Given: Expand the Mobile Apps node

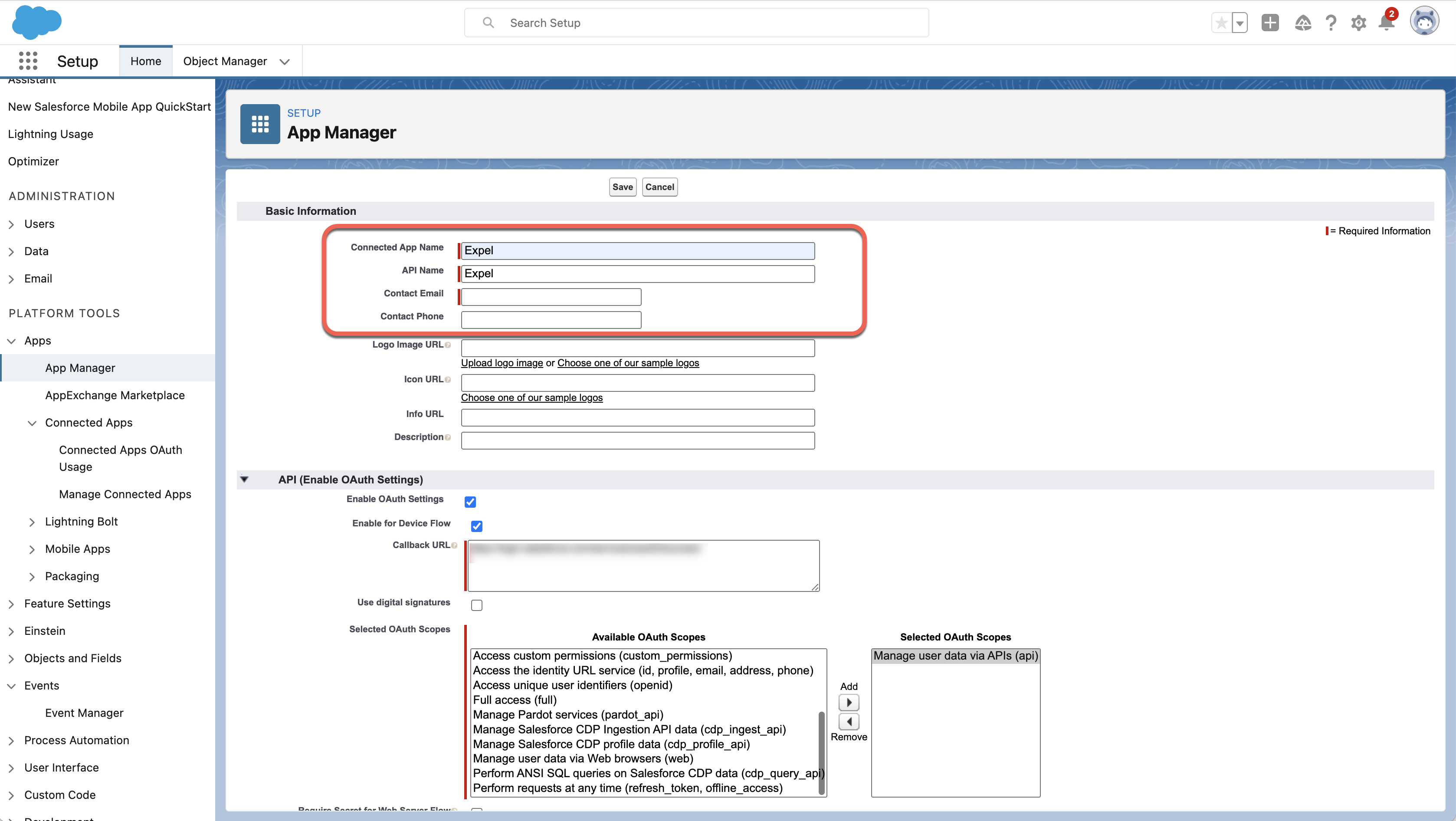Looking at the screenshot, I should 32,549.
